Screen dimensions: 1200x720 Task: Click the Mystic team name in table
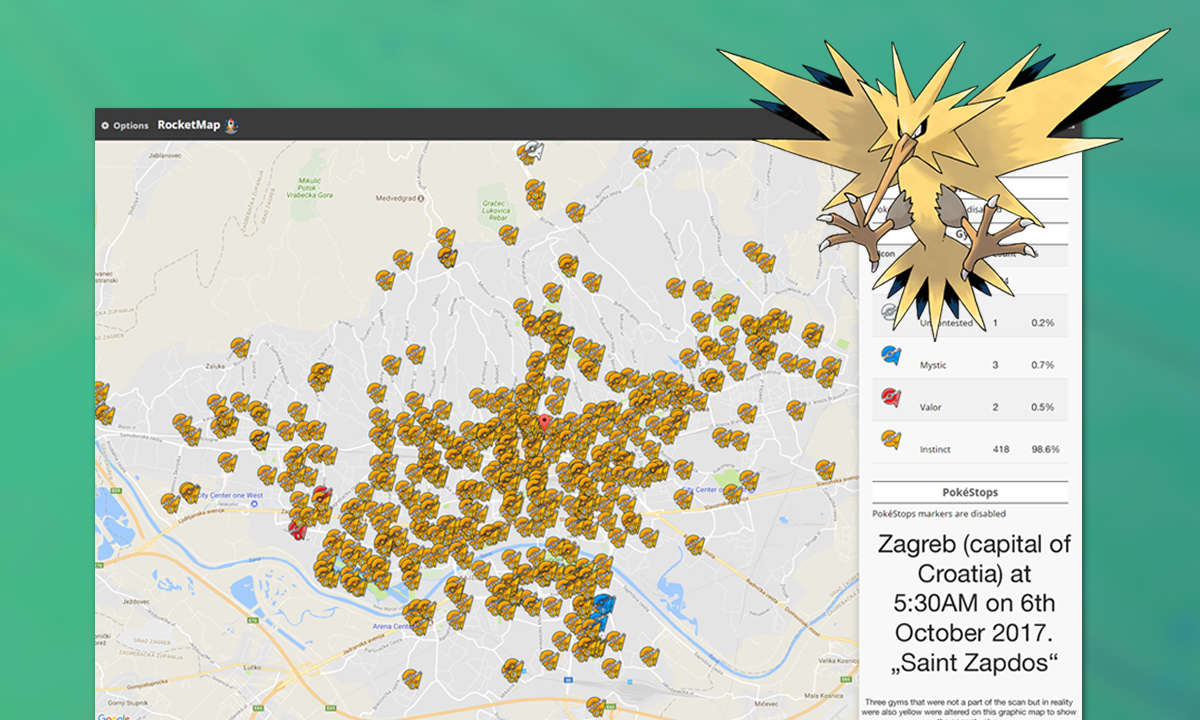click(x=933, y=365)
